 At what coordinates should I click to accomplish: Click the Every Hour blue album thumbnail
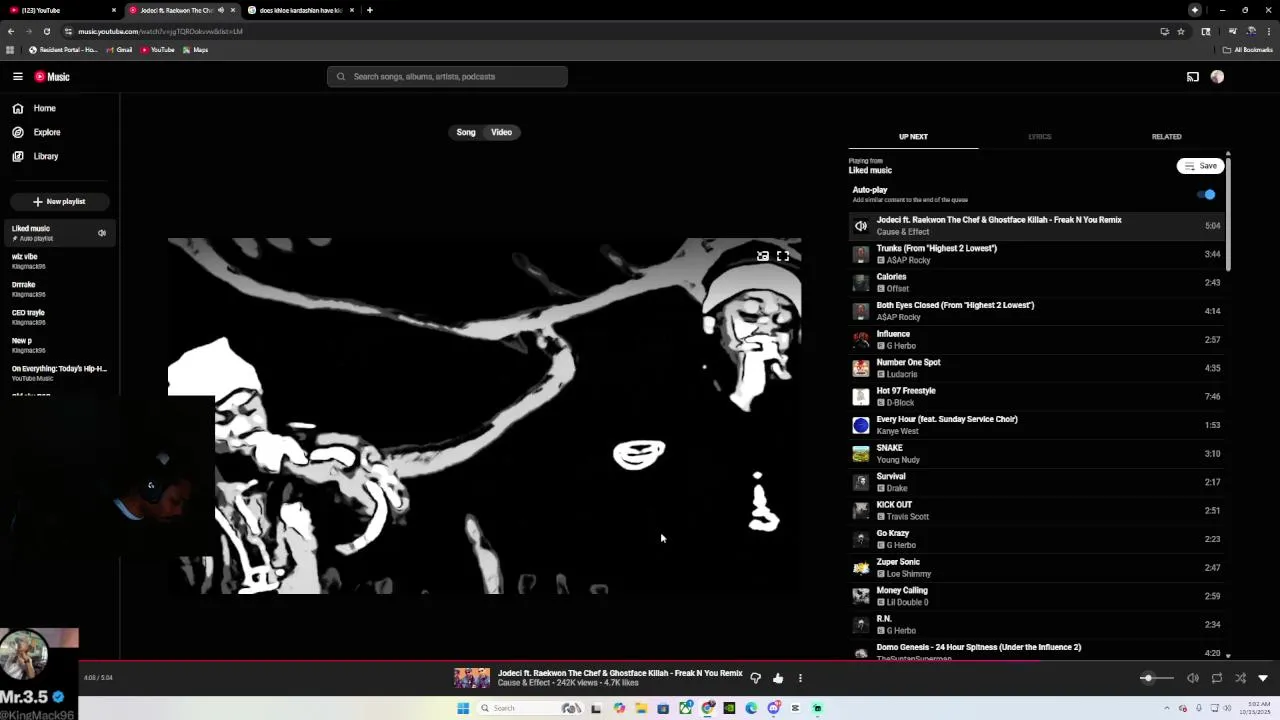[x=861, y=425]
